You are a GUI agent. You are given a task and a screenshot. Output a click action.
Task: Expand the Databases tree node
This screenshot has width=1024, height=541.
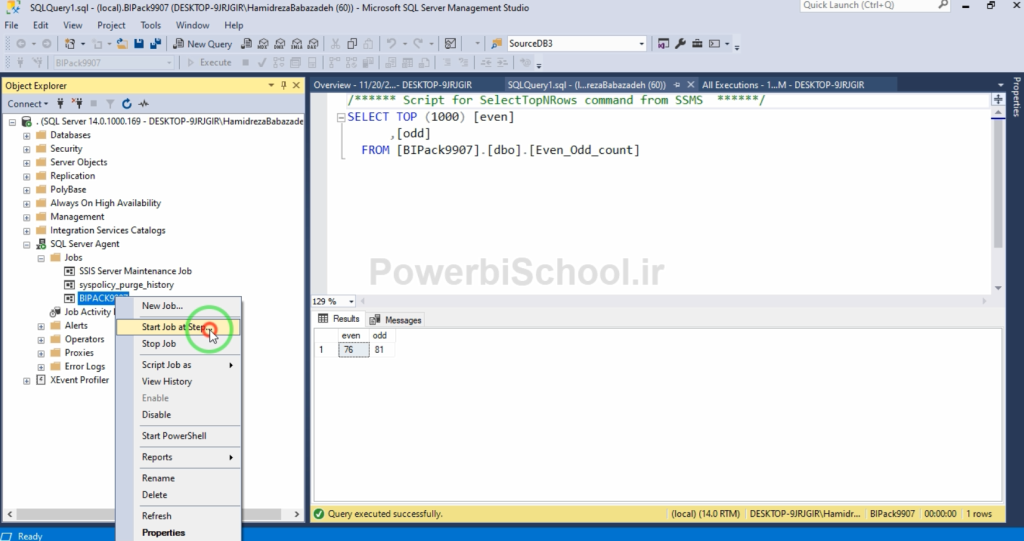coord(27,135)
